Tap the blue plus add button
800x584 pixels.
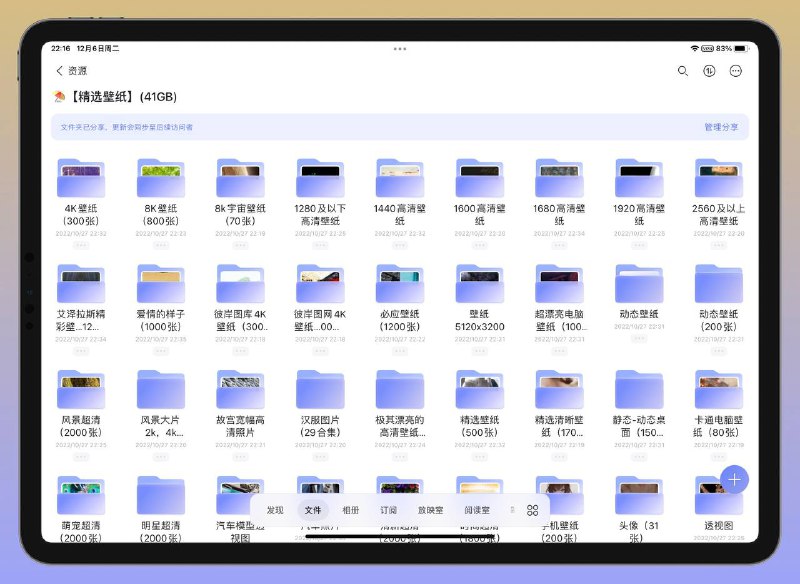tap(734, 479)
